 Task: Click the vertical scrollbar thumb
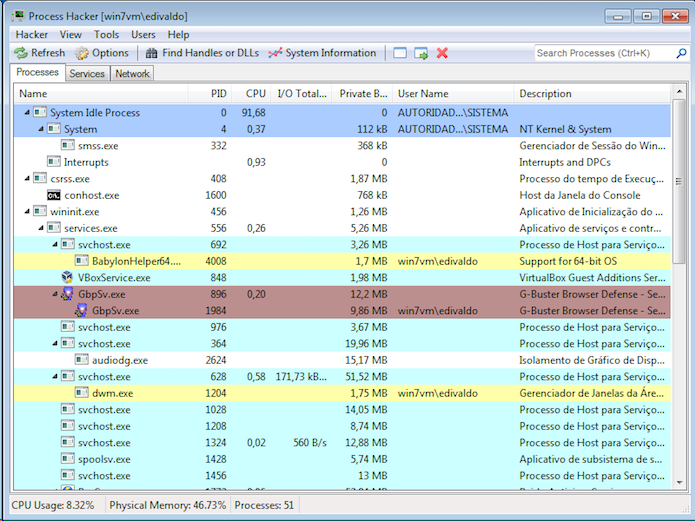point(679,181)
